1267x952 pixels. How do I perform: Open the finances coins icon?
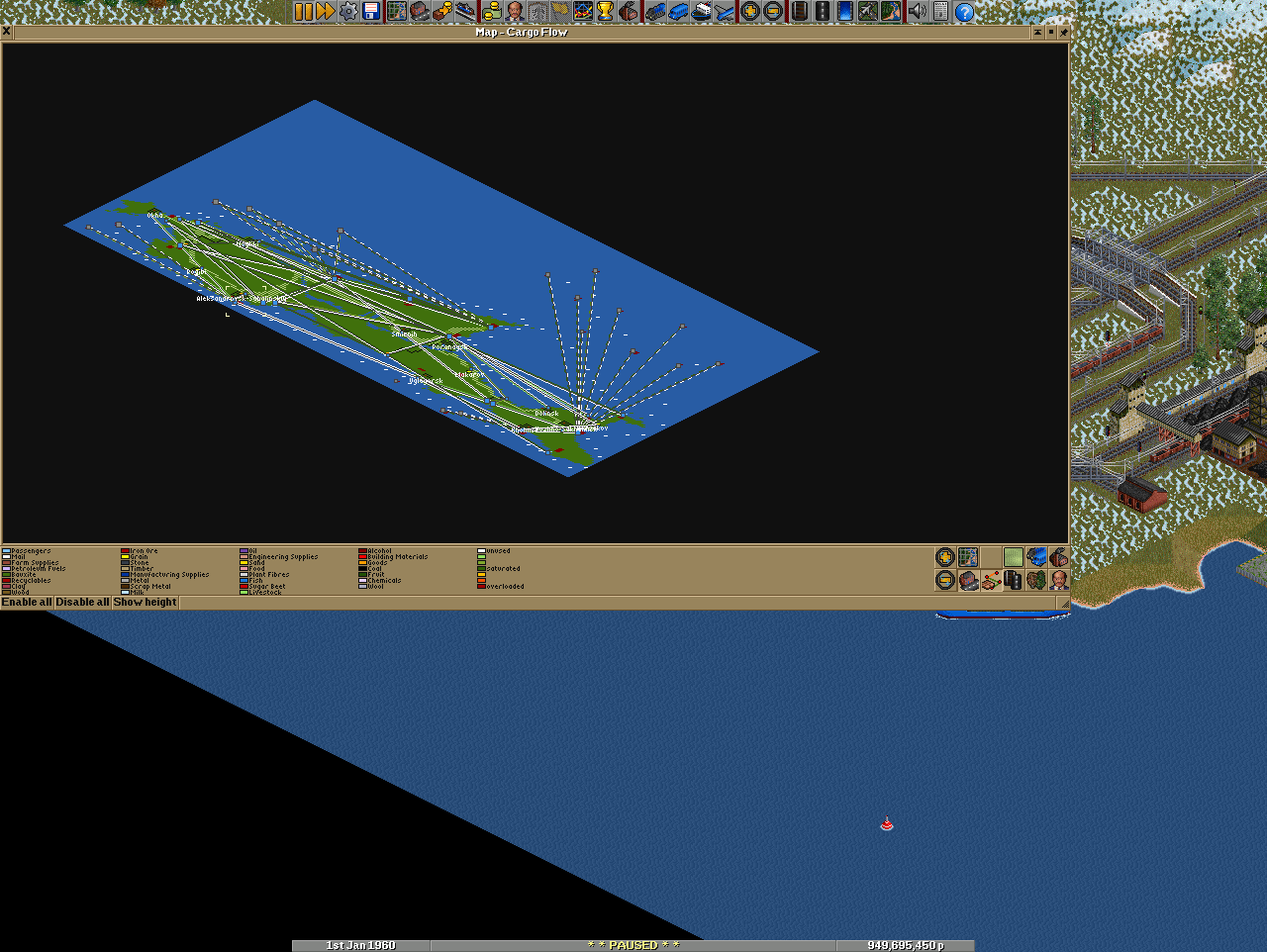[x=492, y=12]
